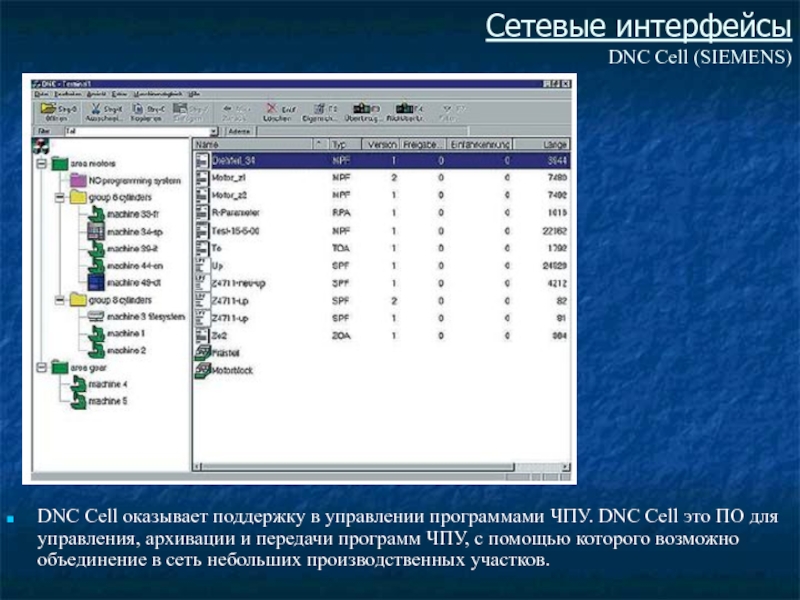Select the Z4711-neu-up file name
This screenshot has width=800, height=600.
tap(238, 283)
